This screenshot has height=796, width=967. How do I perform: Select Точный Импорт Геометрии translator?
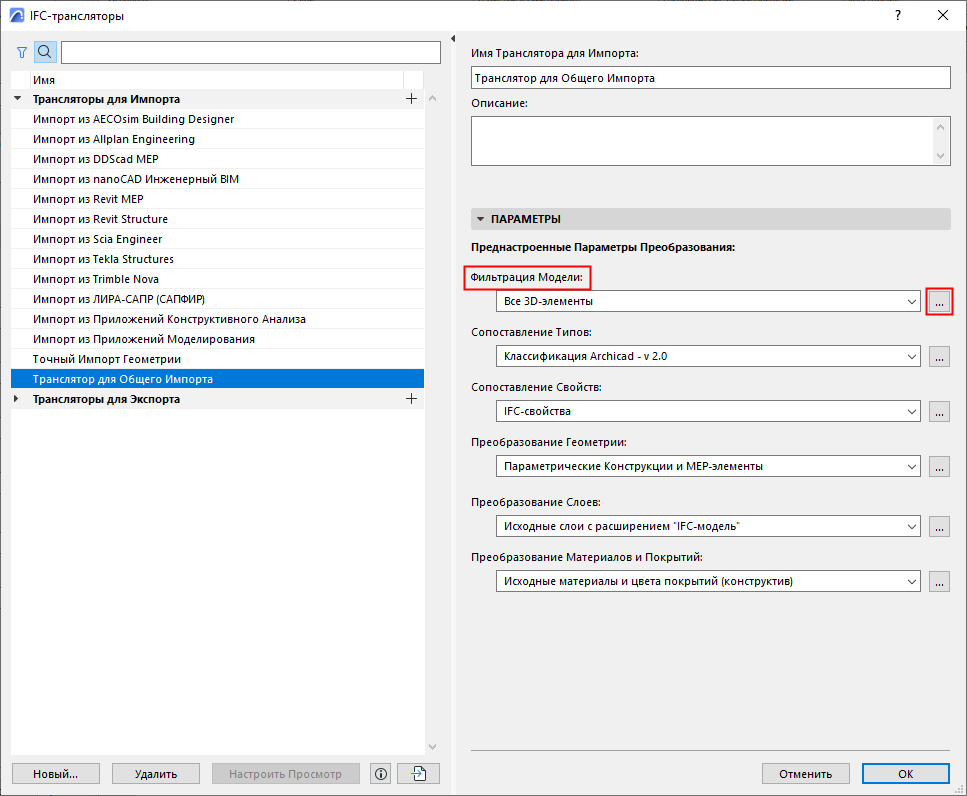(x=217, y=359)
